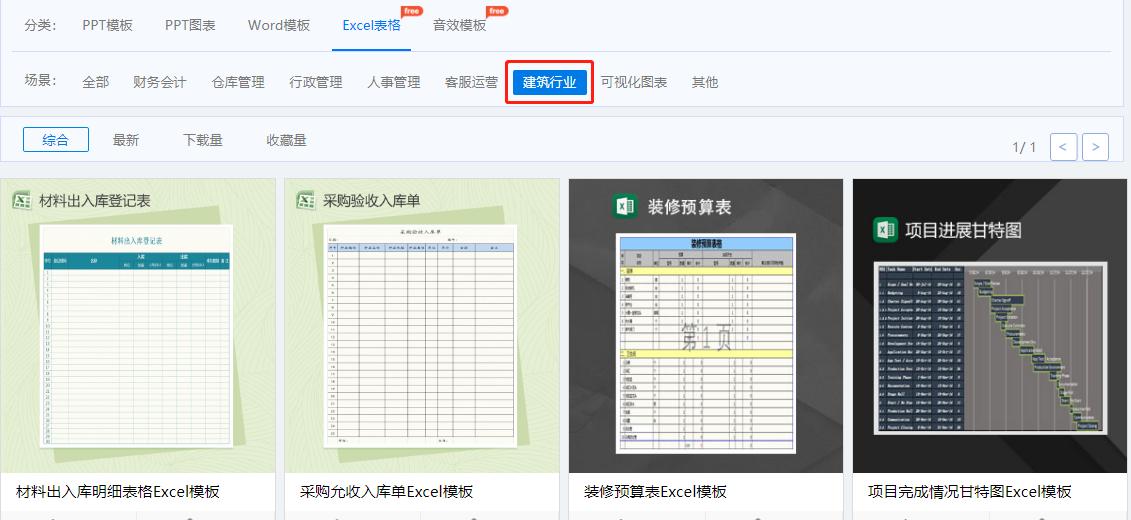Sort results by 最新
The image size is (1131, 520).
click(x=126, y=140)
